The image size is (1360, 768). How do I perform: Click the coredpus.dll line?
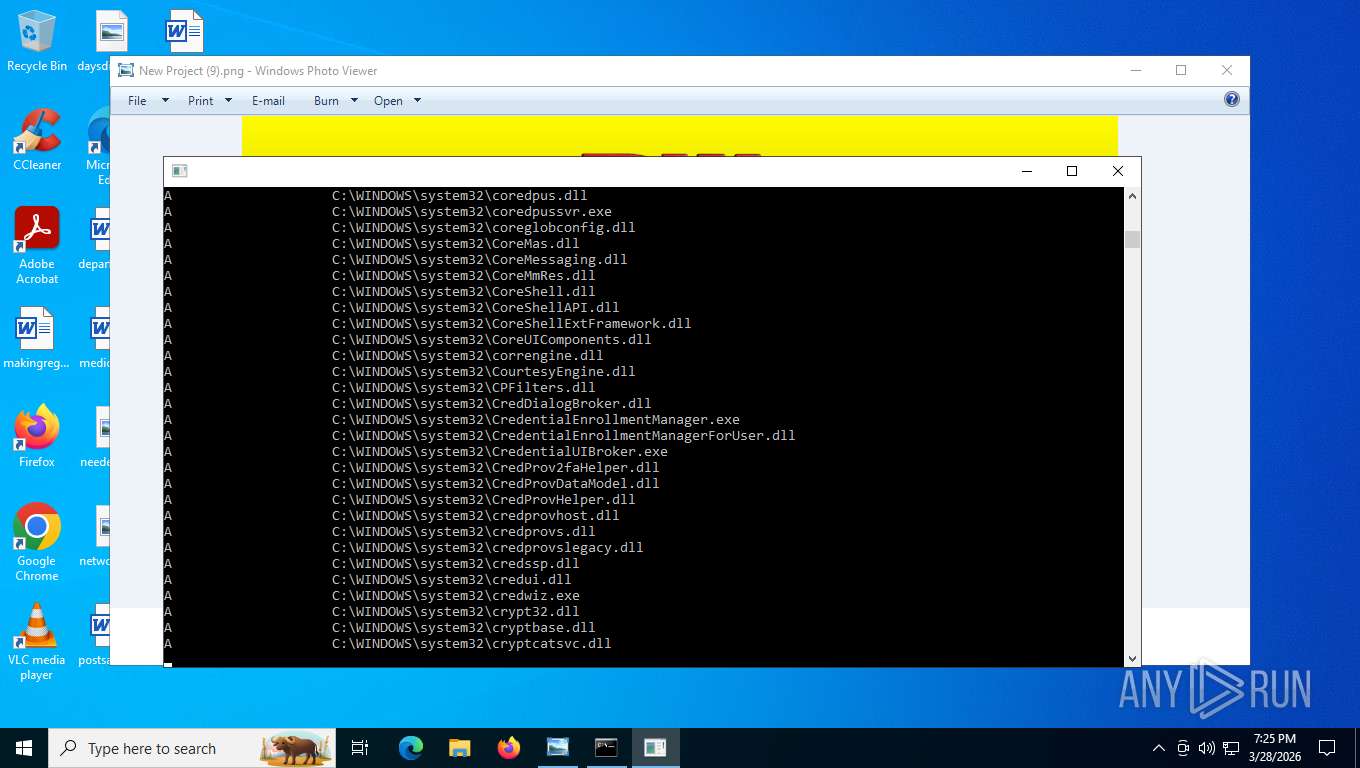[x=460, y=196]
